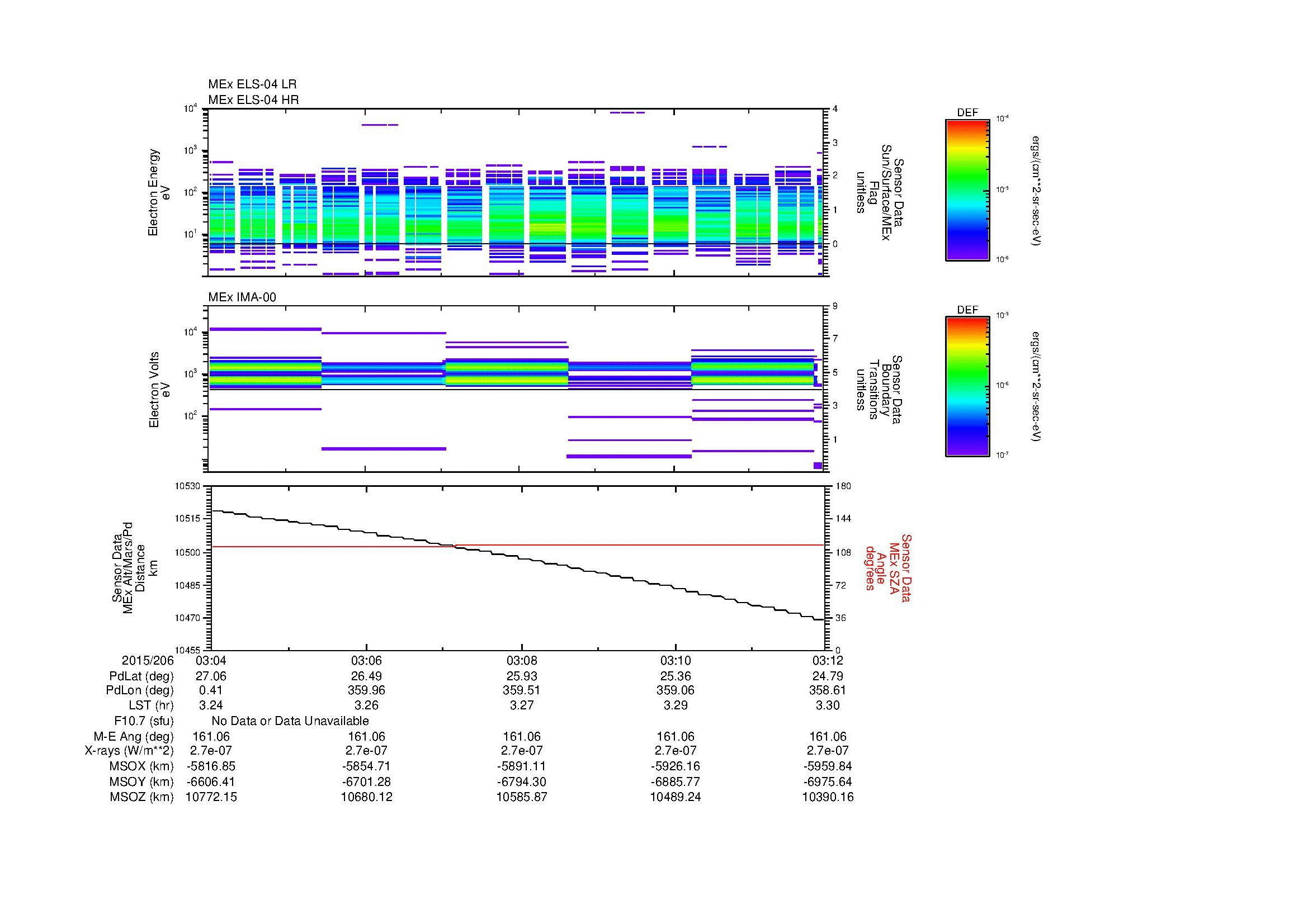
Task: Click the MSOY value -6975.64
Action: pos(827,781)
